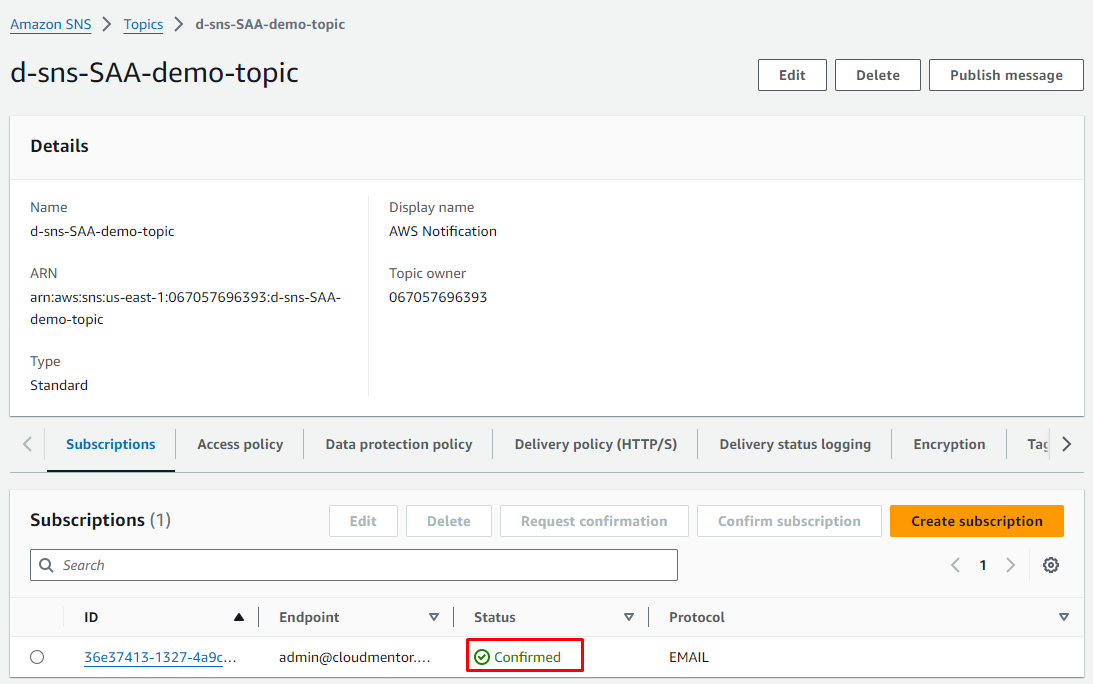Screen dimensions: 1093x684
Task: Navigate to Amazon SNS breadcrumb link
Action: [x=50, y=24]
